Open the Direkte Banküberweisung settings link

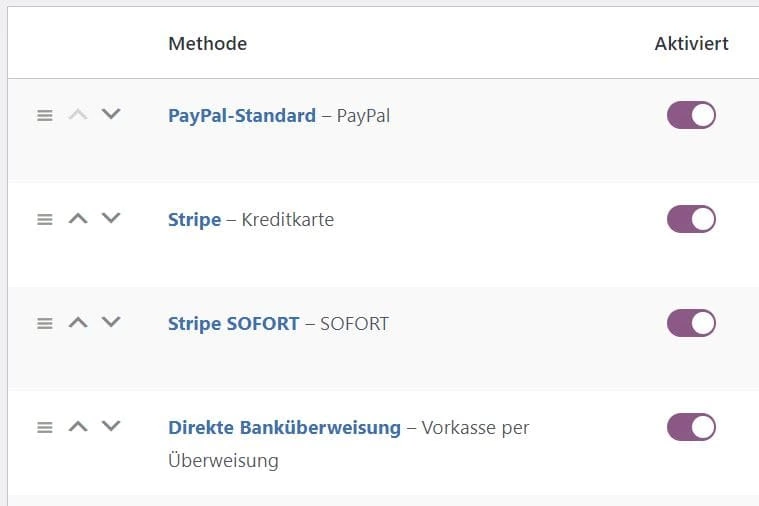point(284,428)
